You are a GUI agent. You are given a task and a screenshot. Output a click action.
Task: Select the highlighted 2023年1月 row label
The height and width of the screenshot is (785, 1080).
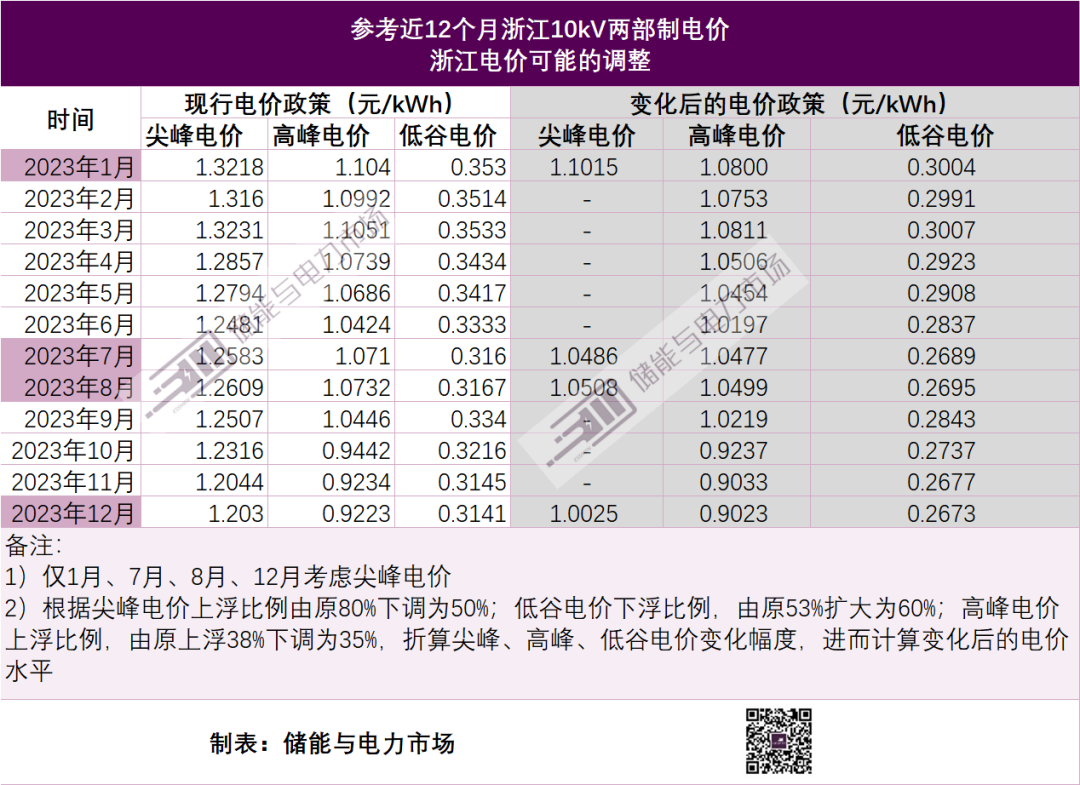pyautogui.click(x=72, y=167)
